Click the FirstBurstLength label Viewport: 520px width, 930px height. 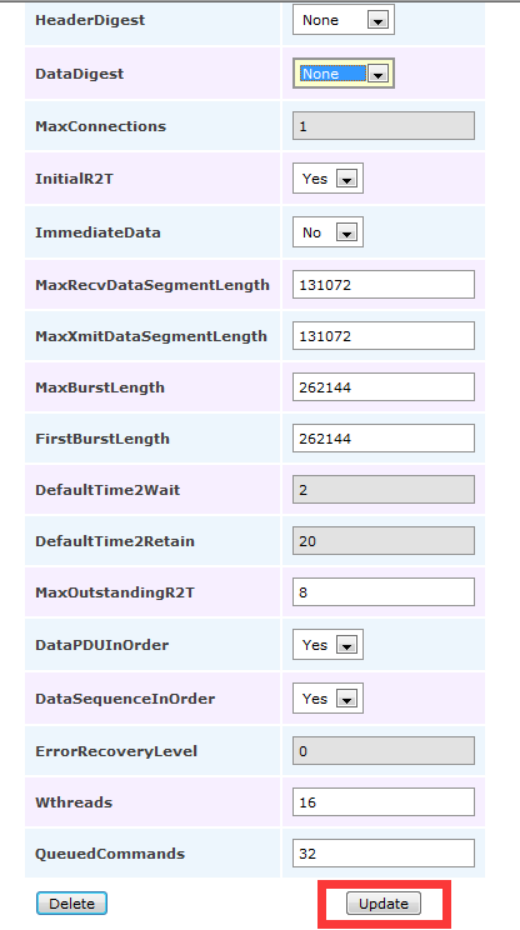click(x=102, y=439)
